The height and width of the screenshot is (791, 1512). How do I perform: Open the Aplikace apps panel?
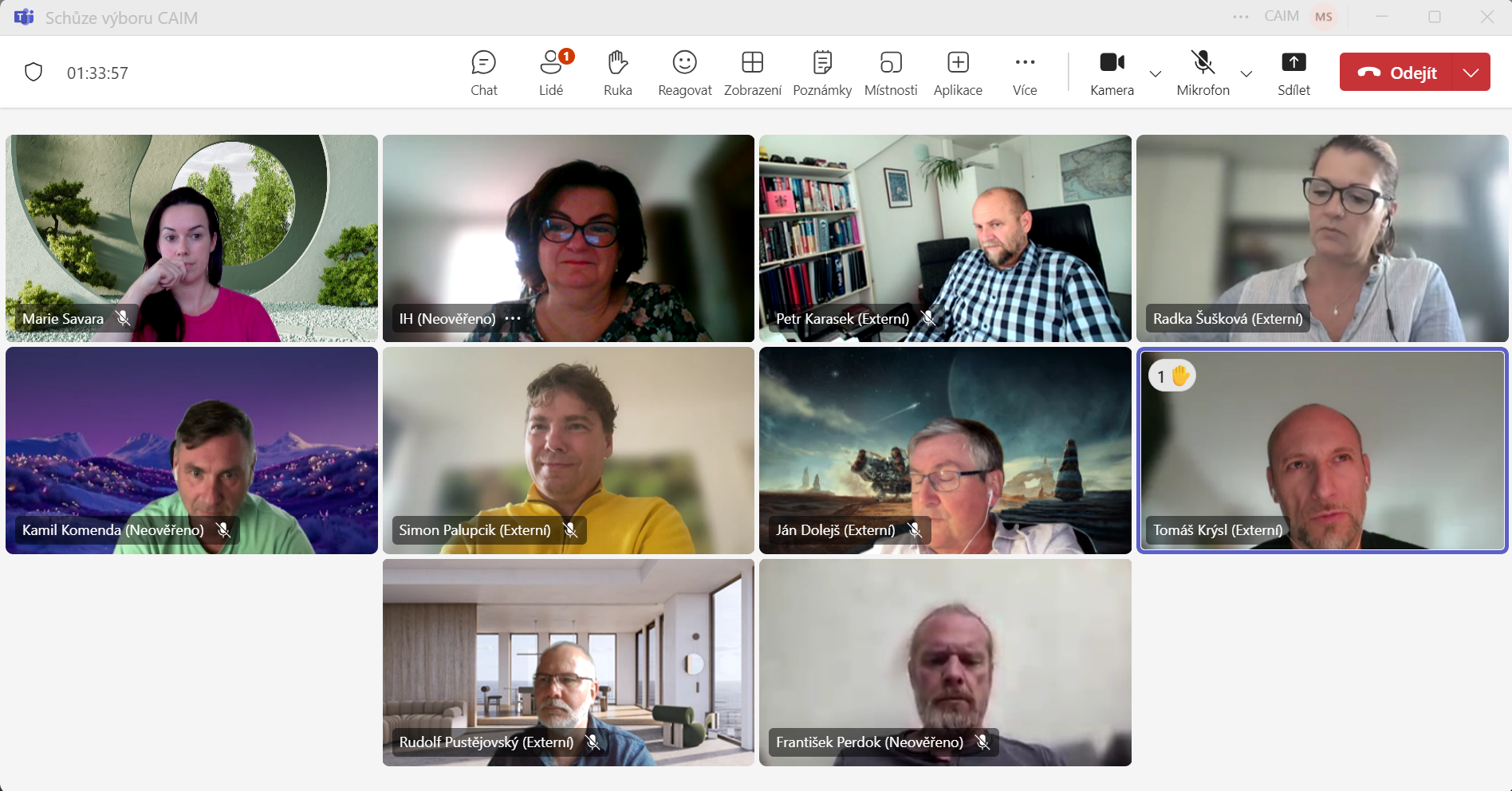tap(958, 73)
